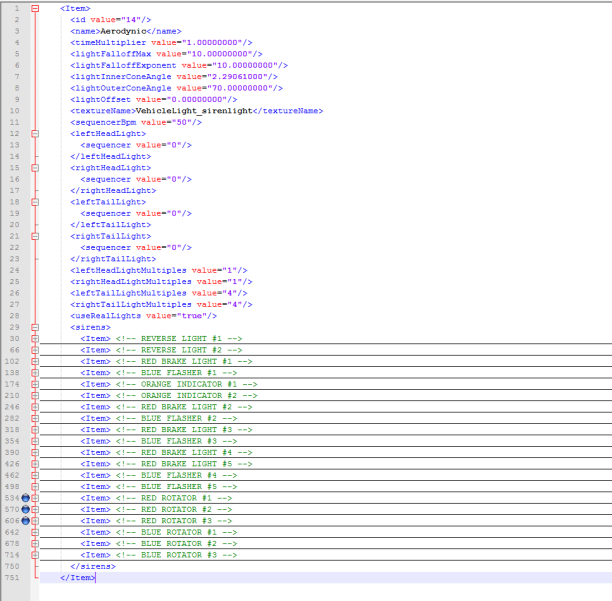Click the bookmark marker on line 570
612x601 pixels.
[x=26, y=509]
